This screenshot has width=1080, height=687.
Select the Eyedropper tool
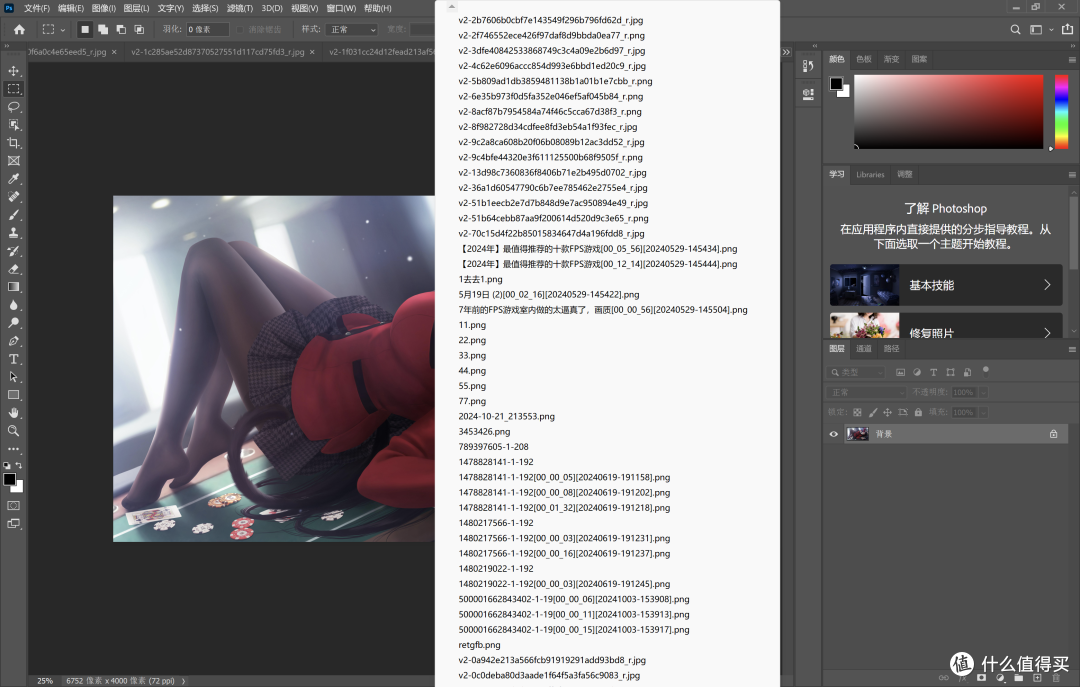point(14,178)
